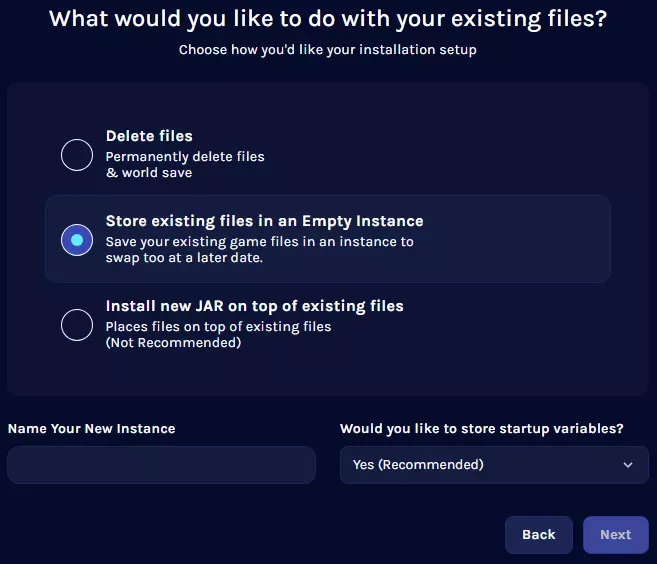The height and width of the screenshot is (564, 657).
Task: Click the "Name Your New Instance" label
Action: tap(91, 429)
